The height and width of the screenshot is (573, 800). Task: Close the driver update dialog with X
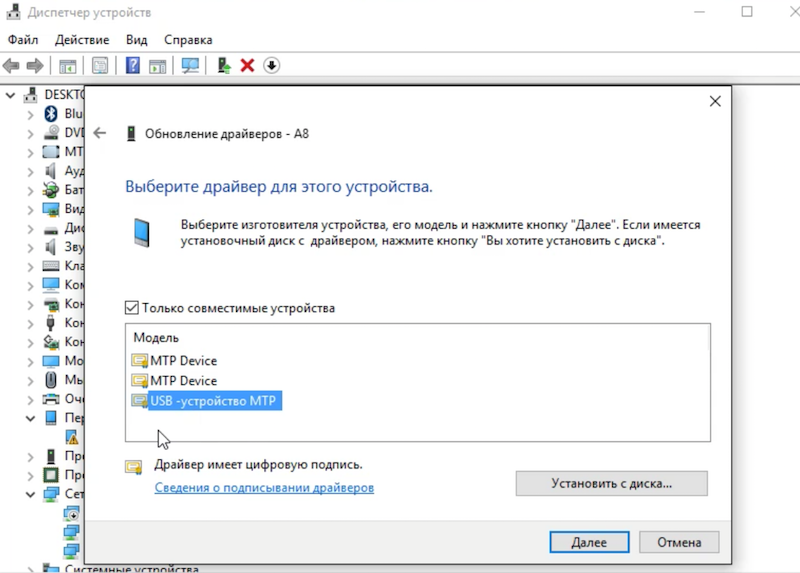(715, 101)
